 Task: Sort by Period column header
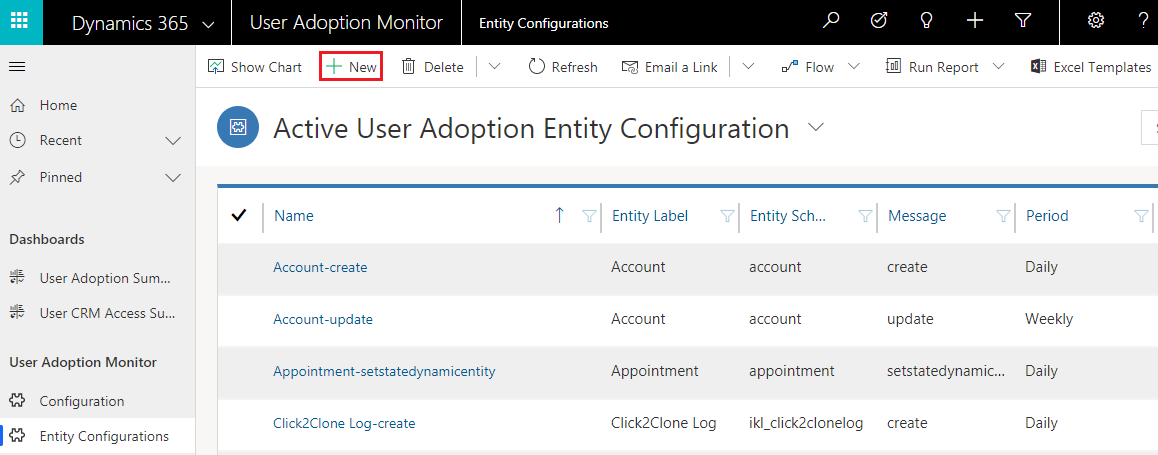(1047, 216)
